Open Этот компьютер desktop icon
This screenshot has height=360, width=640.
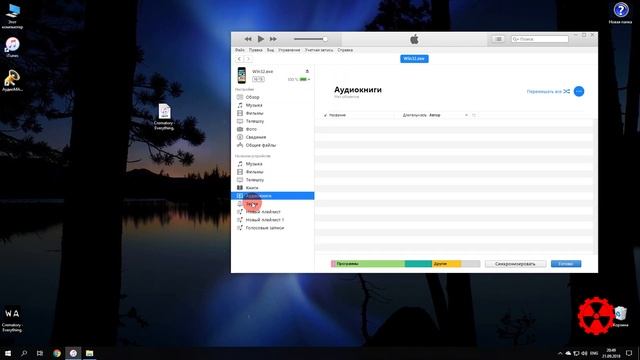12,16
